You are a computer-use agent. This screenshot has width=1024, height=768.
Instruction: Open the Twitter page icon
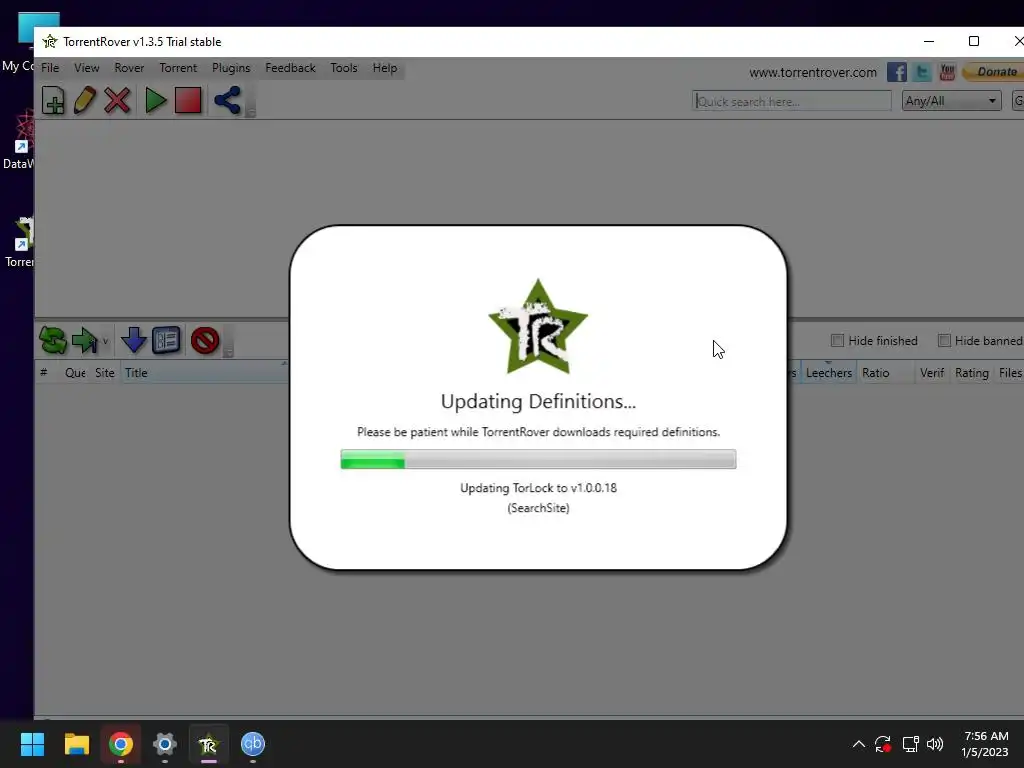click(922, 72)
